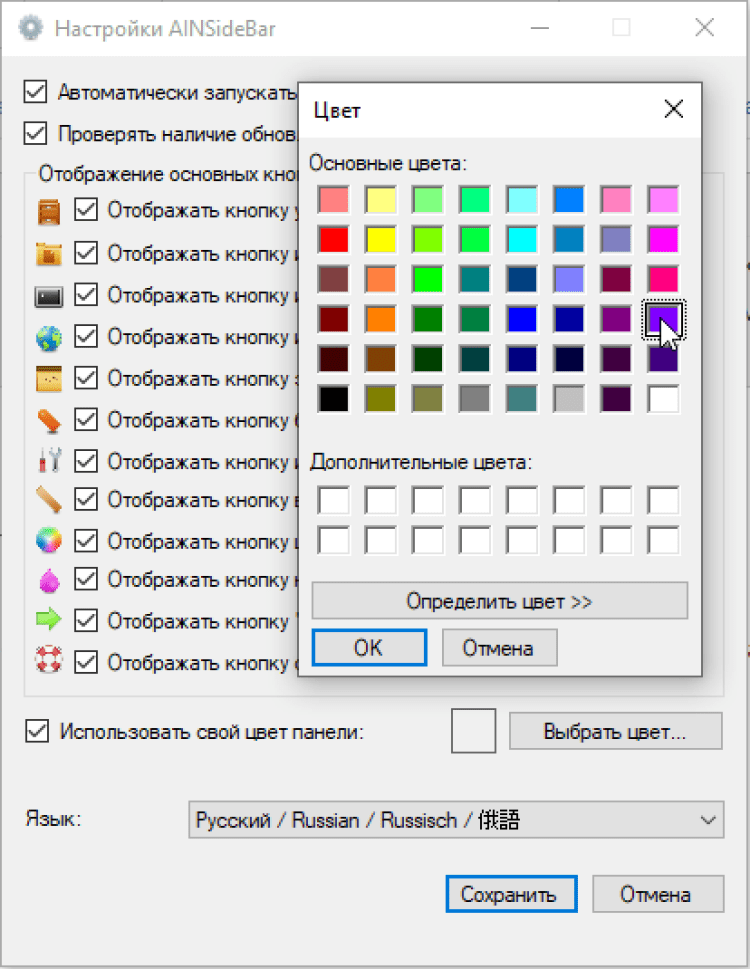The image size is (750, 969).
Task: Pick the pure orange color swatch
Action: coord(381,319)
